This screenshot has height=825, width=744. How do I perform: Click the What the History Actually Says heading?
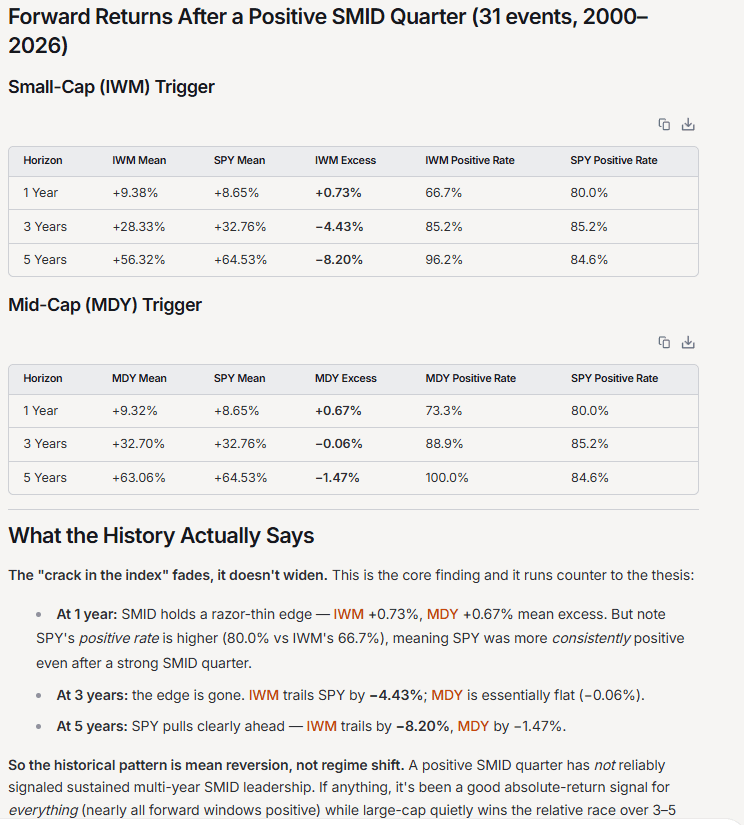click(161, 536)
